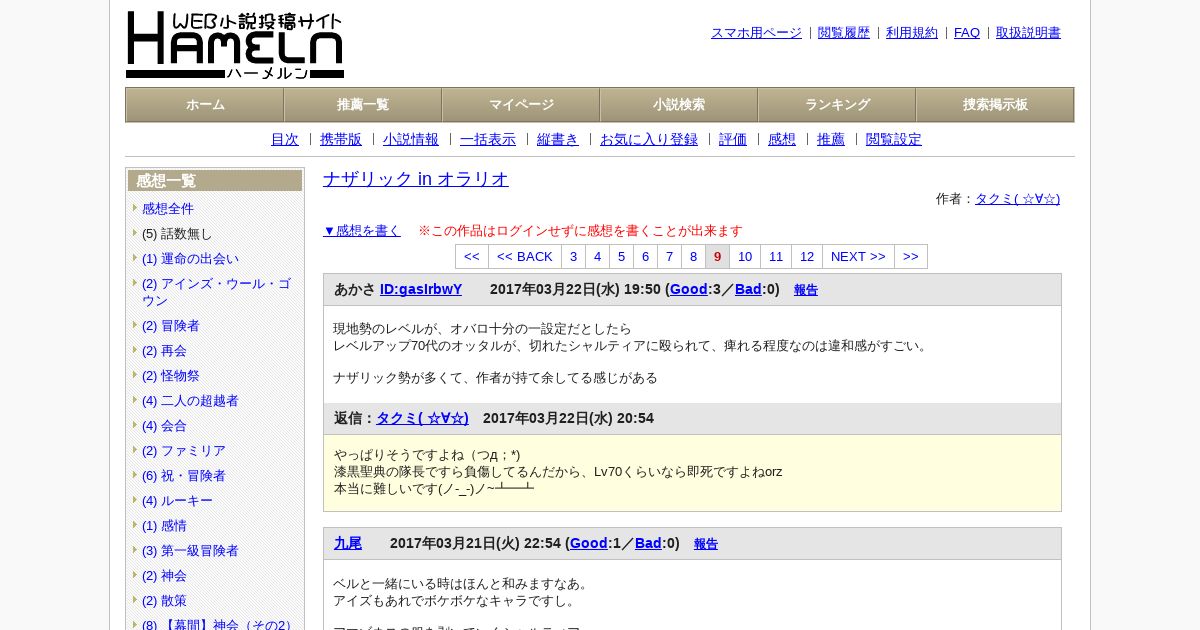Open 閲覧設定 settings link

[x=894, y=140]
